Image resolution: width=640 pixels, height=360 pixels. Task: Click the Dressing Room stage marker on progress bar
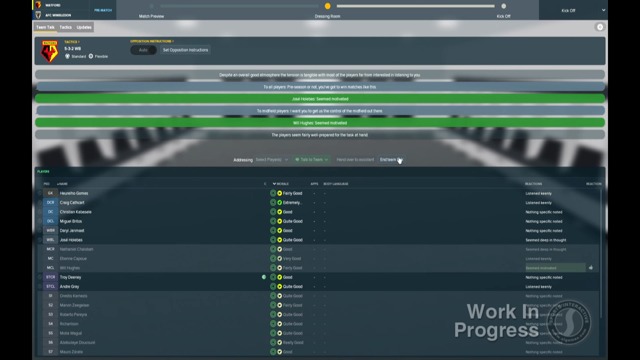pos(327,6)
